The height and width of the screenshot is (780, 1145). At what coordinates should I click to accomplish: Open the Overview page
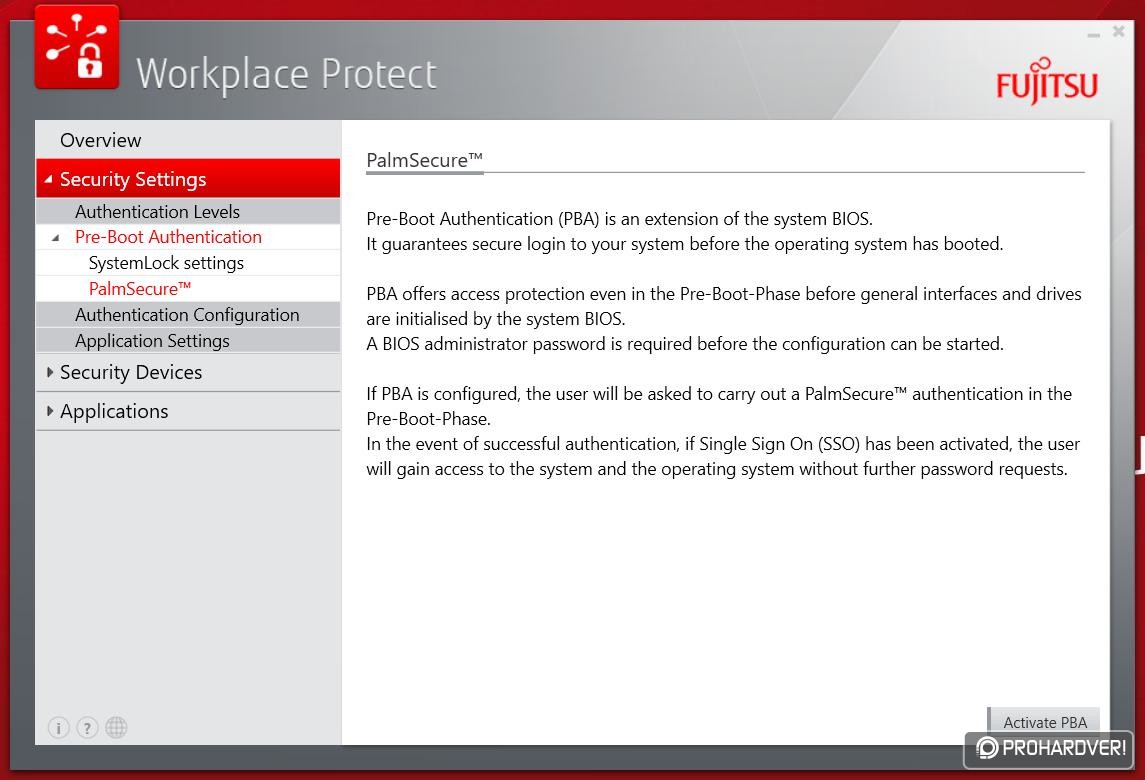[x=188, y=139]
